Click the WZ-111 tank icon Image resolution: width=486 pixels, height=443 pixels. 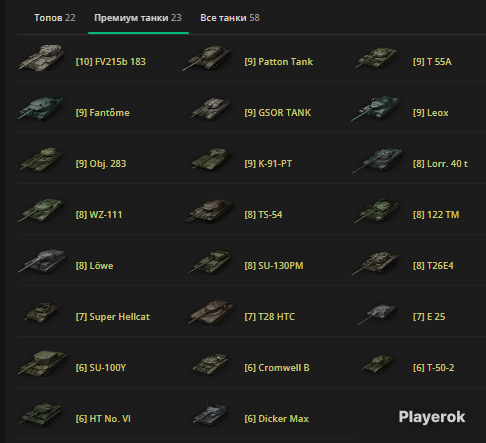42,210
